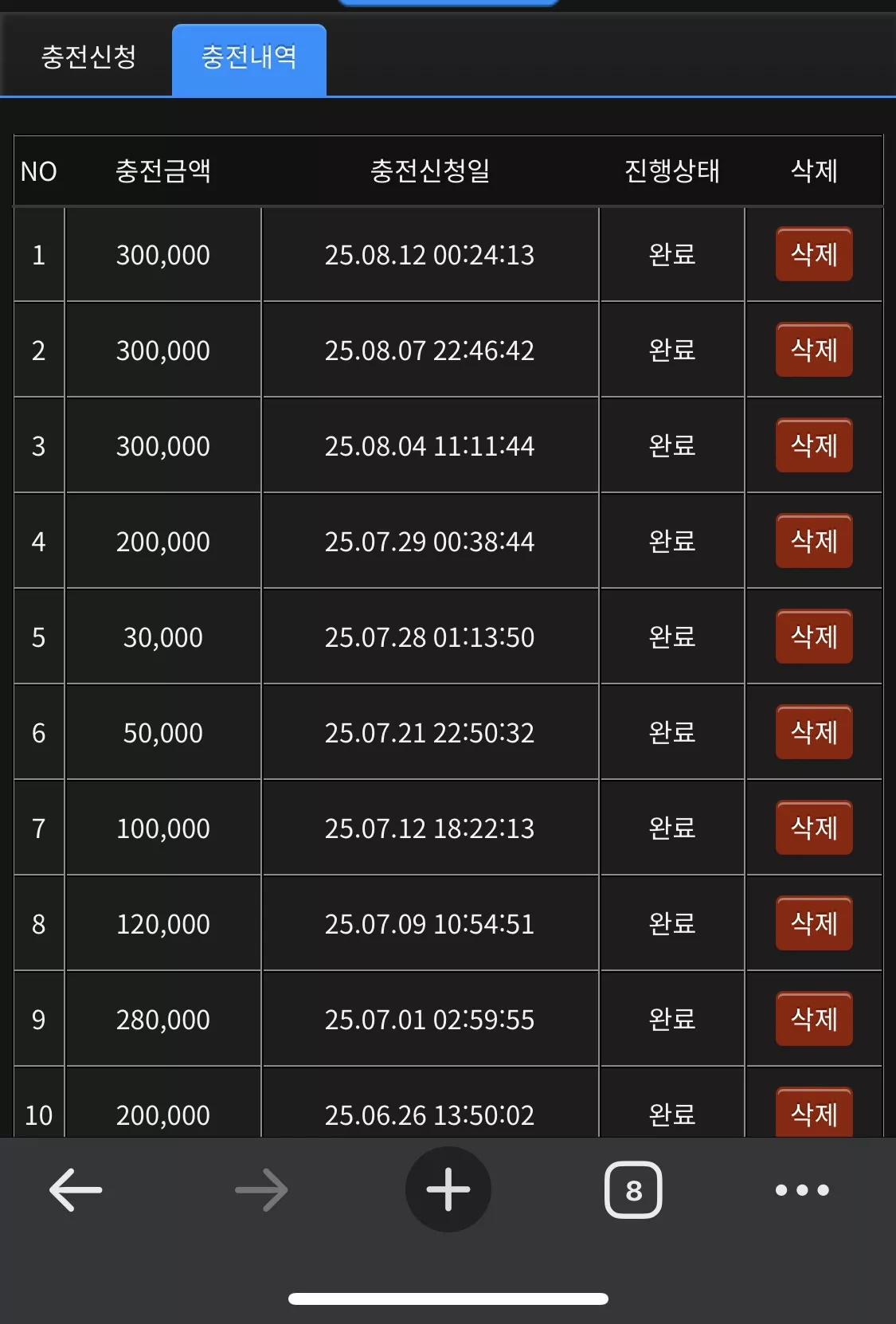This screenshot has height=1324, width=896.
Task: Delete the 120,000 charge in row 8
Action: [x=814, y=923]
